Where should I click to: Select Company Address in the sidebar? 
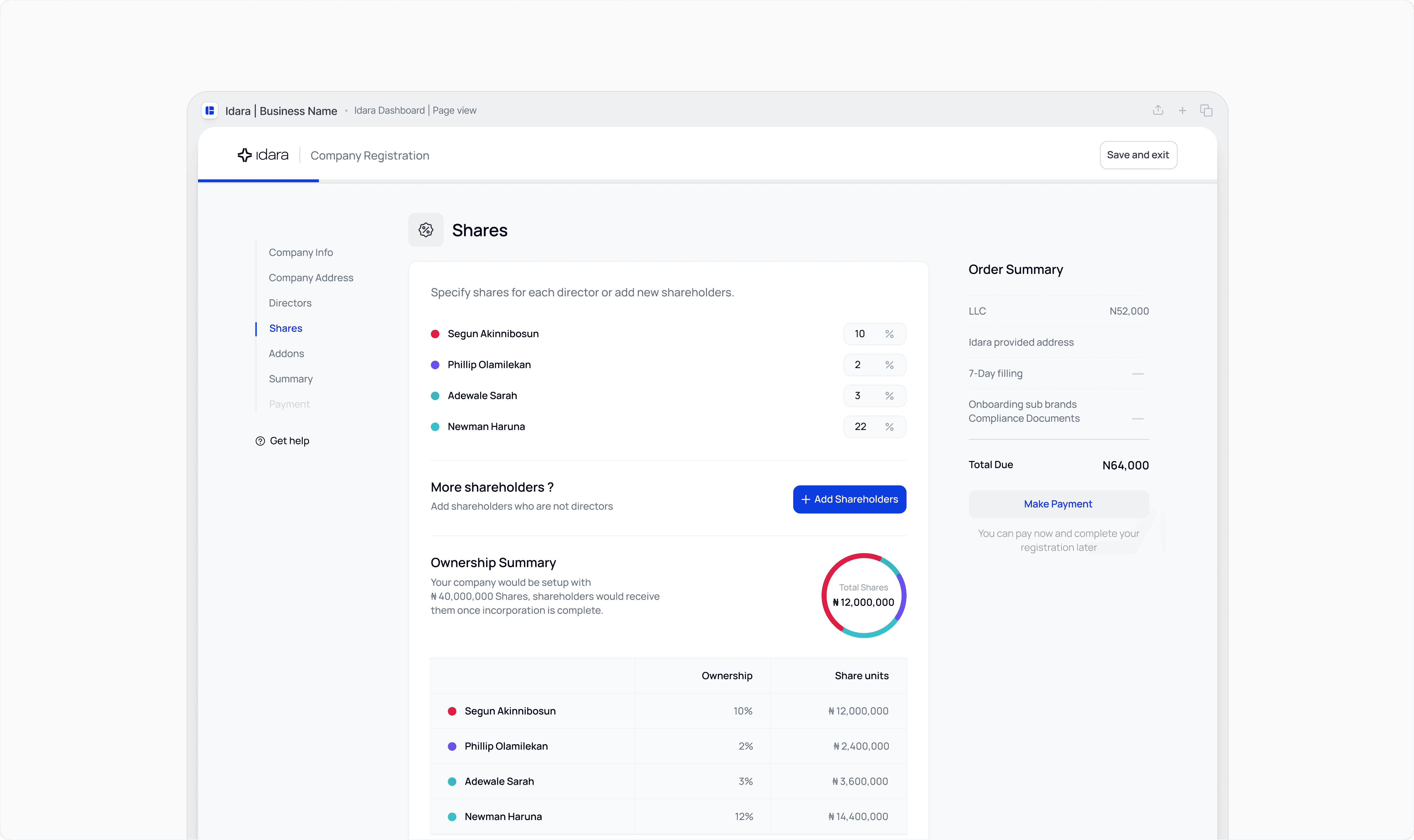point(311,278)
